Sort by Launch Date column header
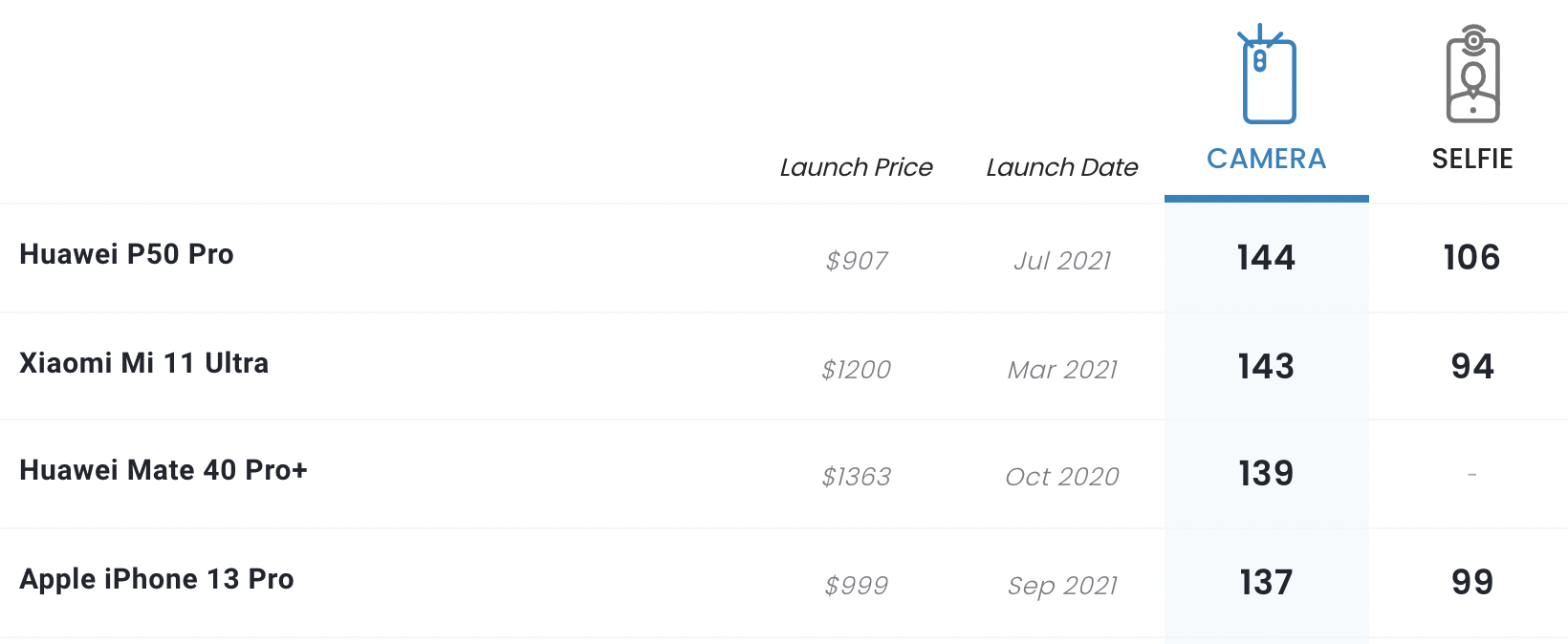The height and width of the screenshot is (644, 1568). pos(1062,167)
